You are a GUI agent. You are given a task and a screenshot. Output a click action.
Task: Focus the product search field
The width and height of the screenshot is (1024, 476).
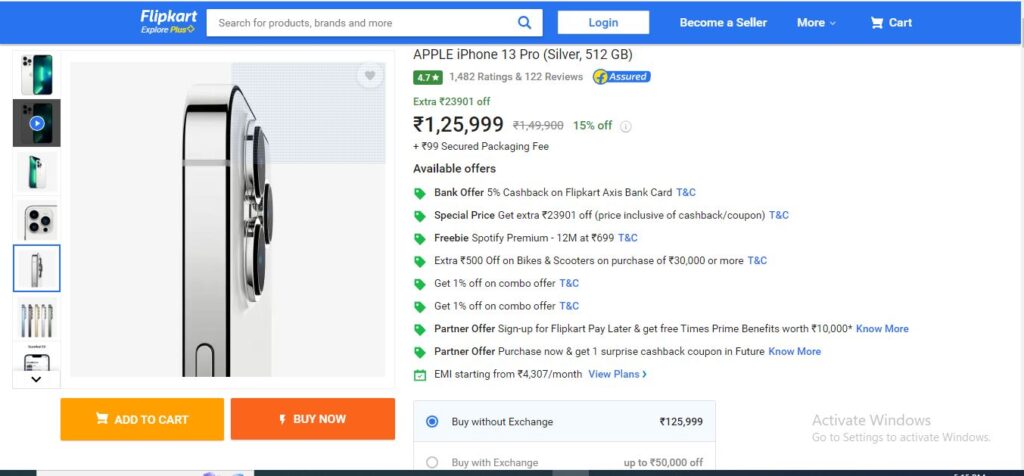click(366, 23)
